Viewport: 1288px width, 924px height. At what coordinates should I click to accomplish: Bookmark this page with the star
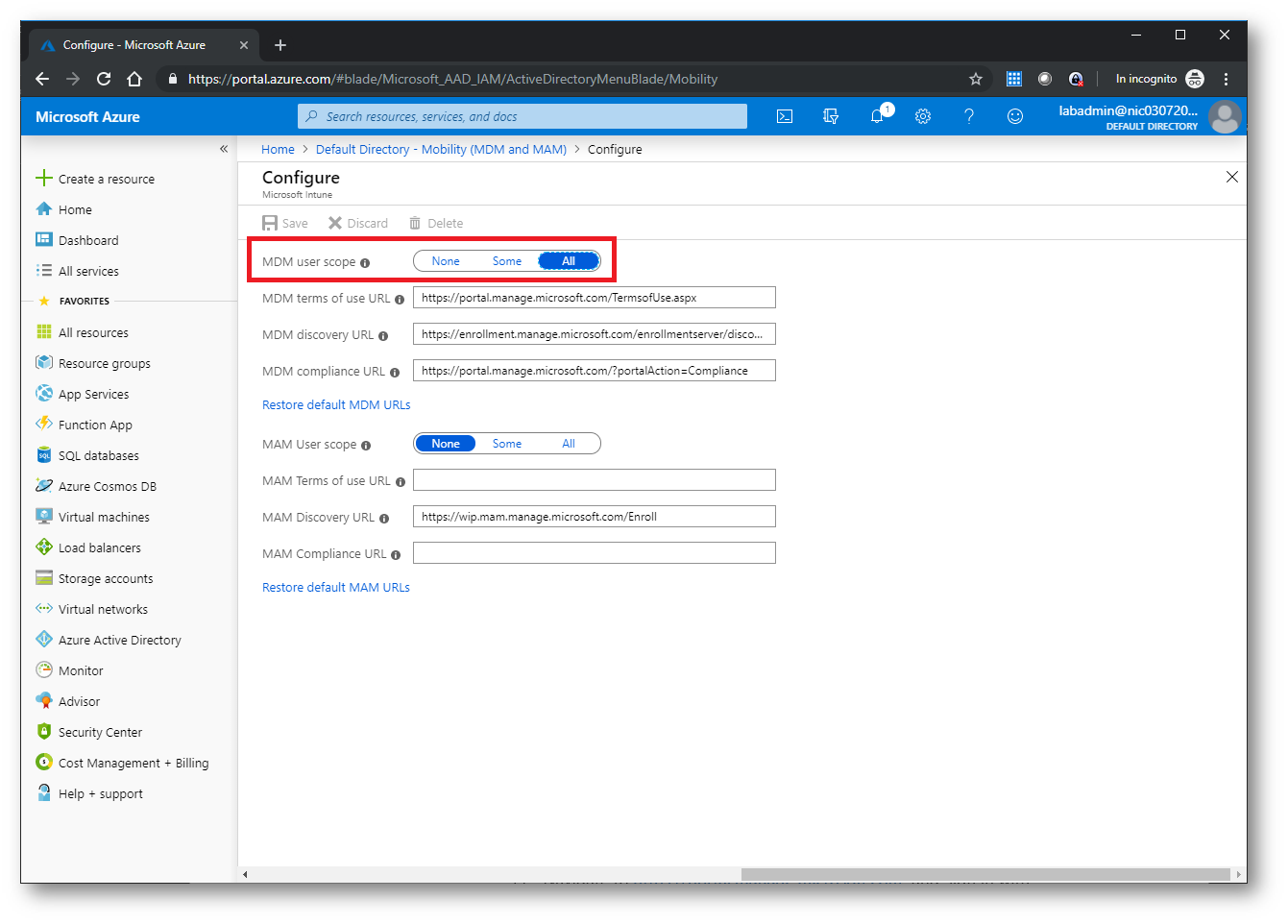(976, 79)
